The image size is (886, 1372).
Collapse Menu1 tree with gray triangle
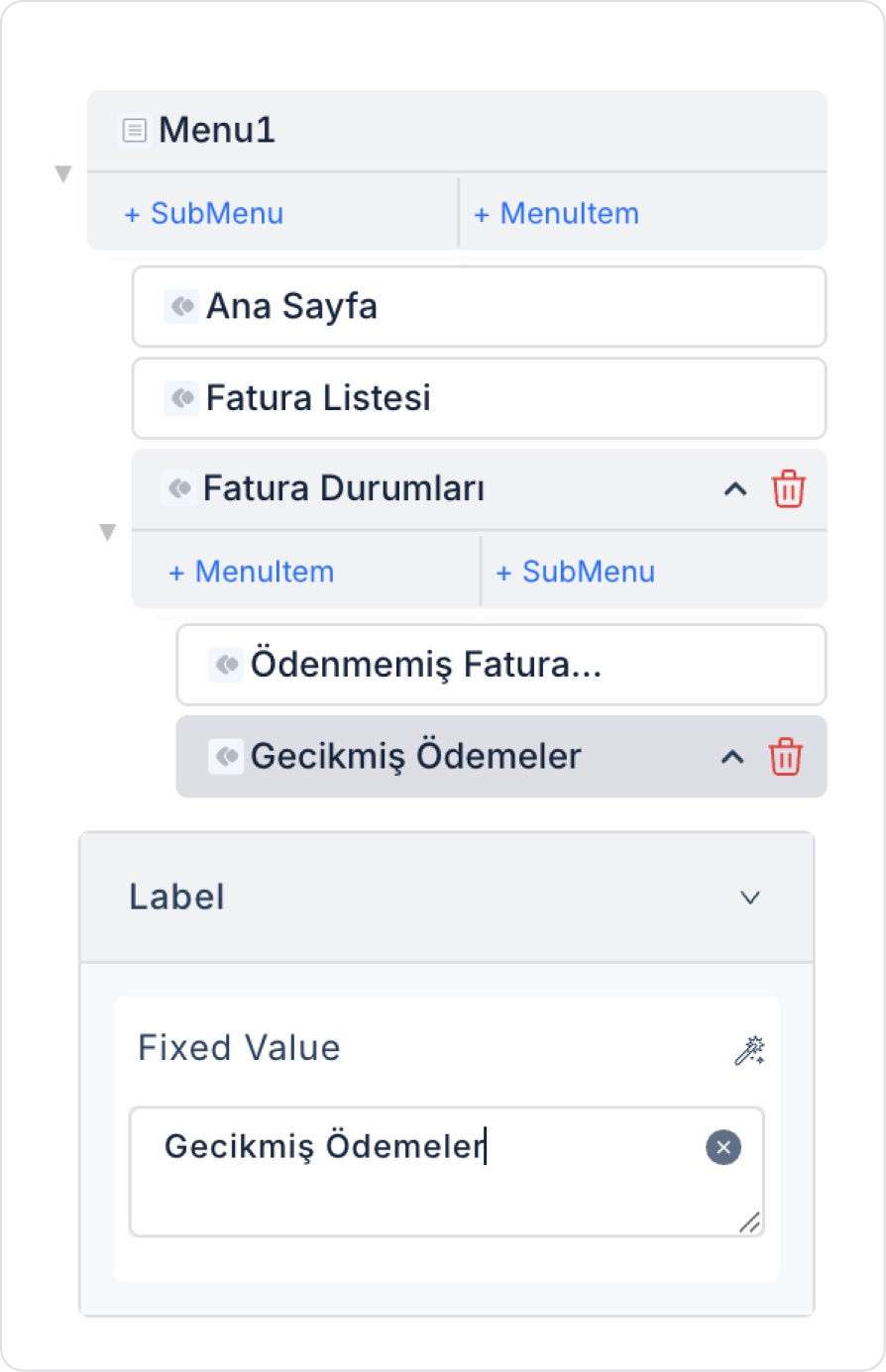(63, 174)
